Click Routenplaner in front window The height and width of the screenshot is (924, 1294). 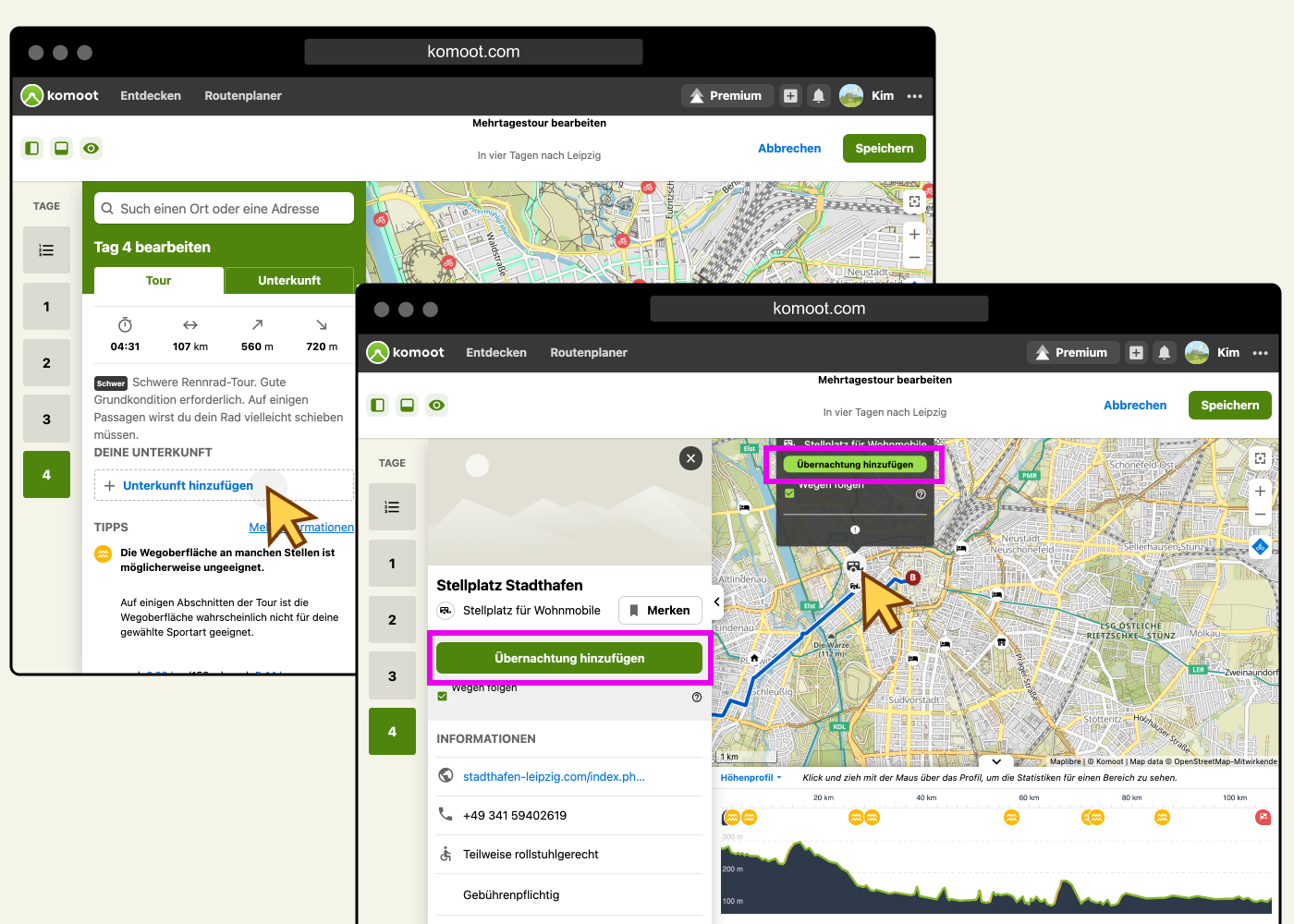[x=589, y=353]
